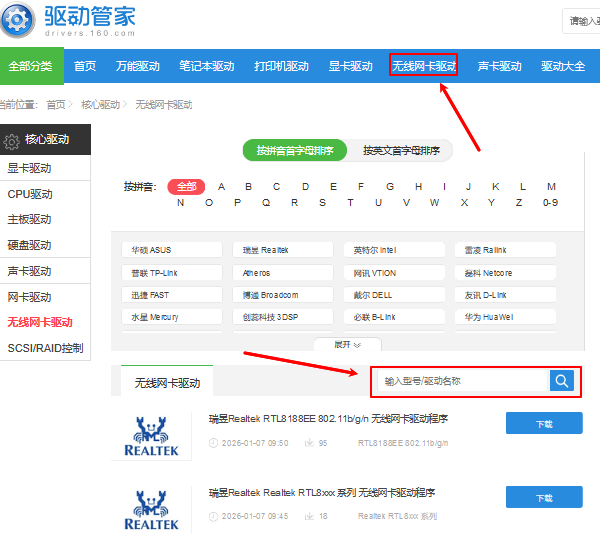The image size is (600, 537).
Task: Open 声卡驱动 in the top navigation bar
Action: (499, 66)
